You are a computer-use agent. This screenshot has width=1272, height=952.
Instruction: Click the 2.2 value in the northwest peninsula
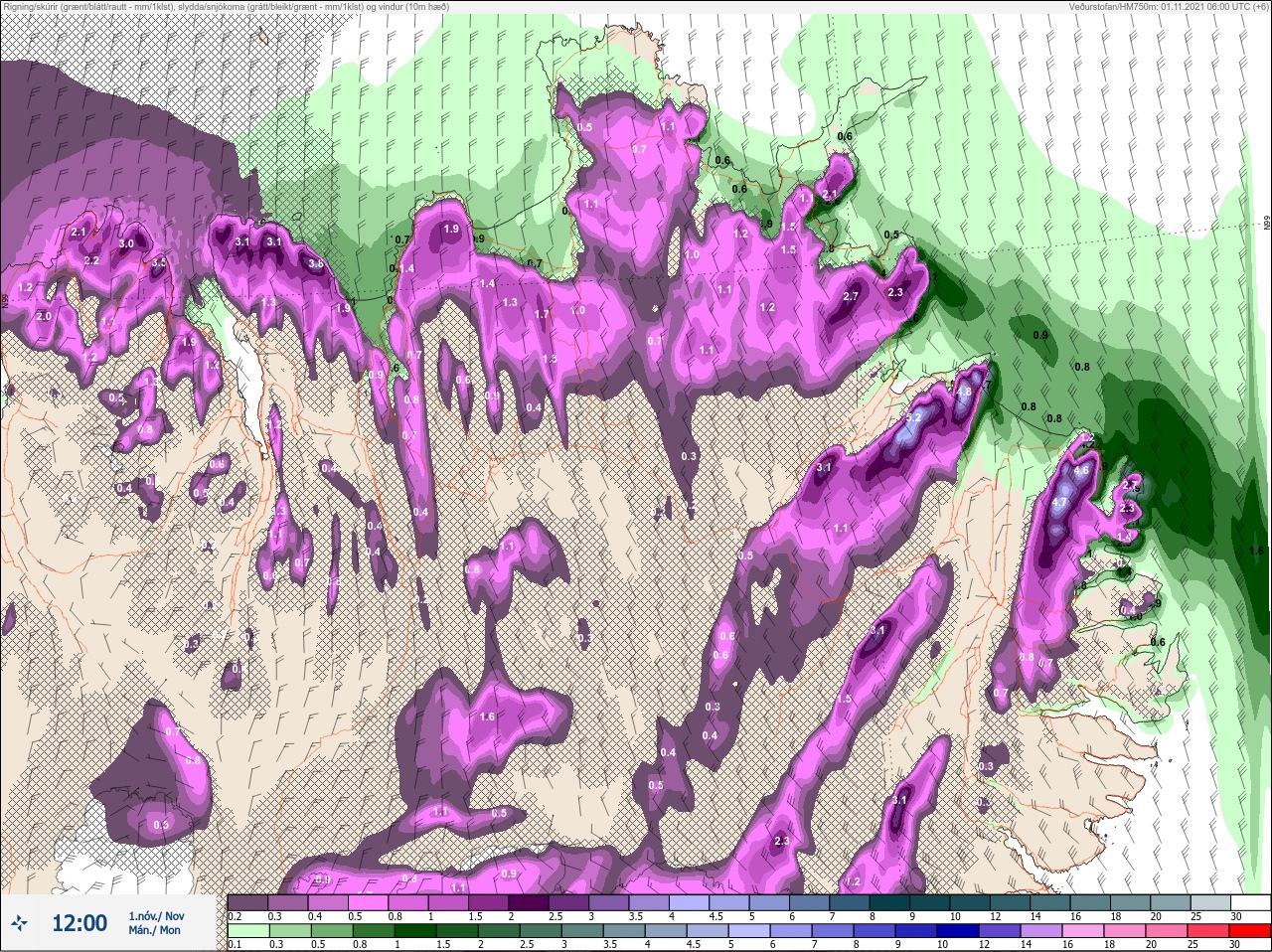91,260
